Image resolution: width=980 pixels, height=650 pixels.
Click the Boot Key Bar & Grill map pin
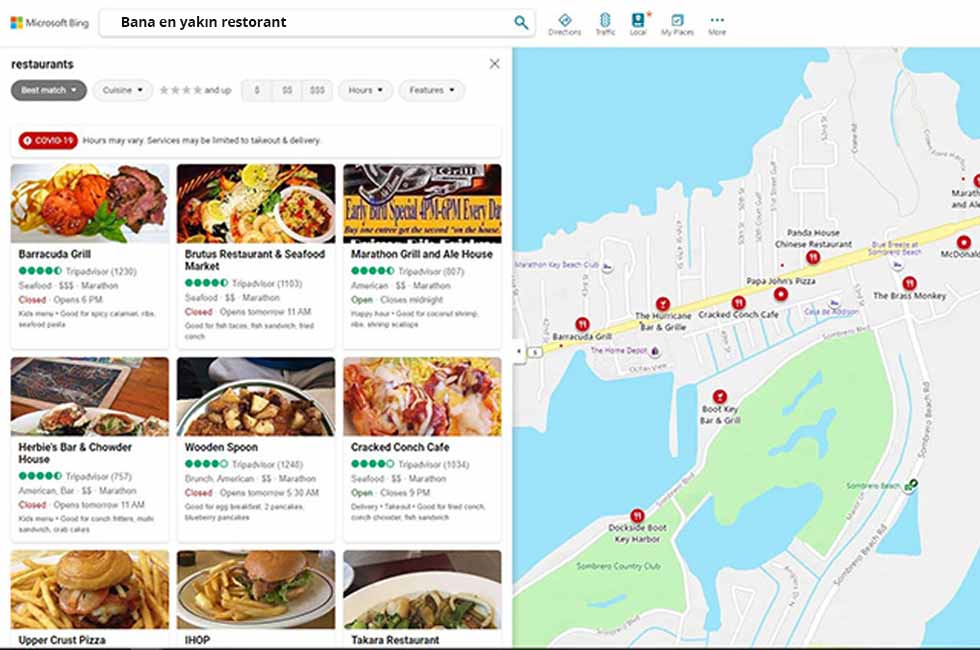pos(720,396)
